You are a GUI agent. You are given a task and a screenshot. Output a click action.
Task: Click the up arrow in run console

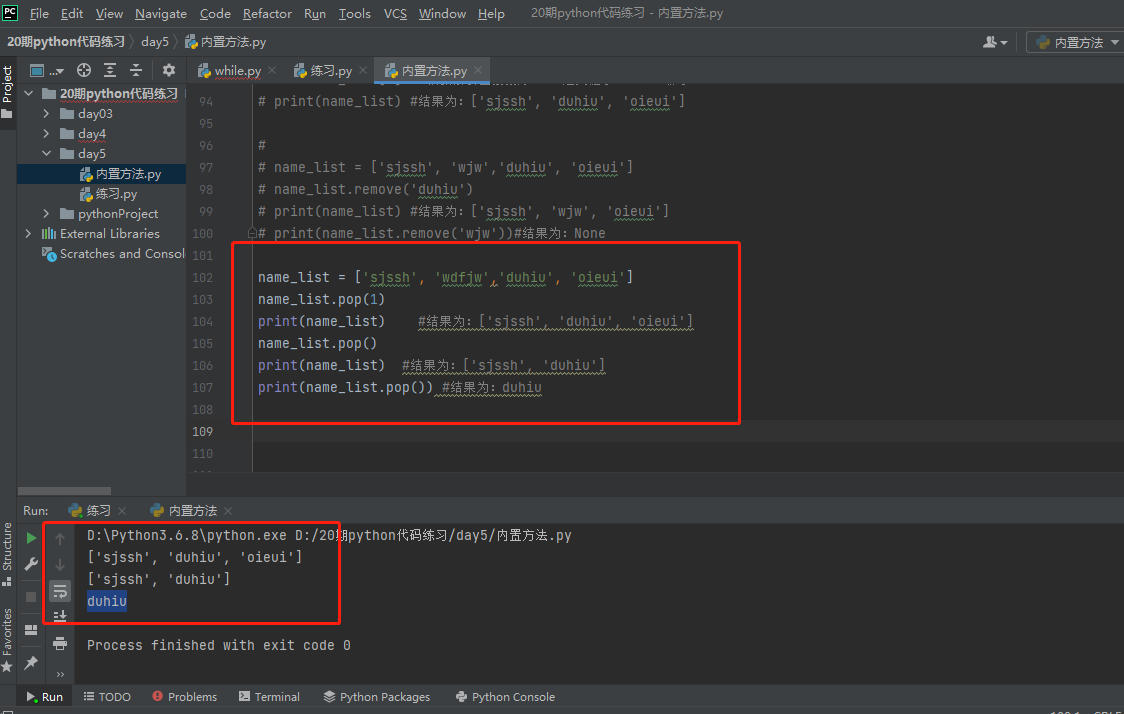(60, 538)
